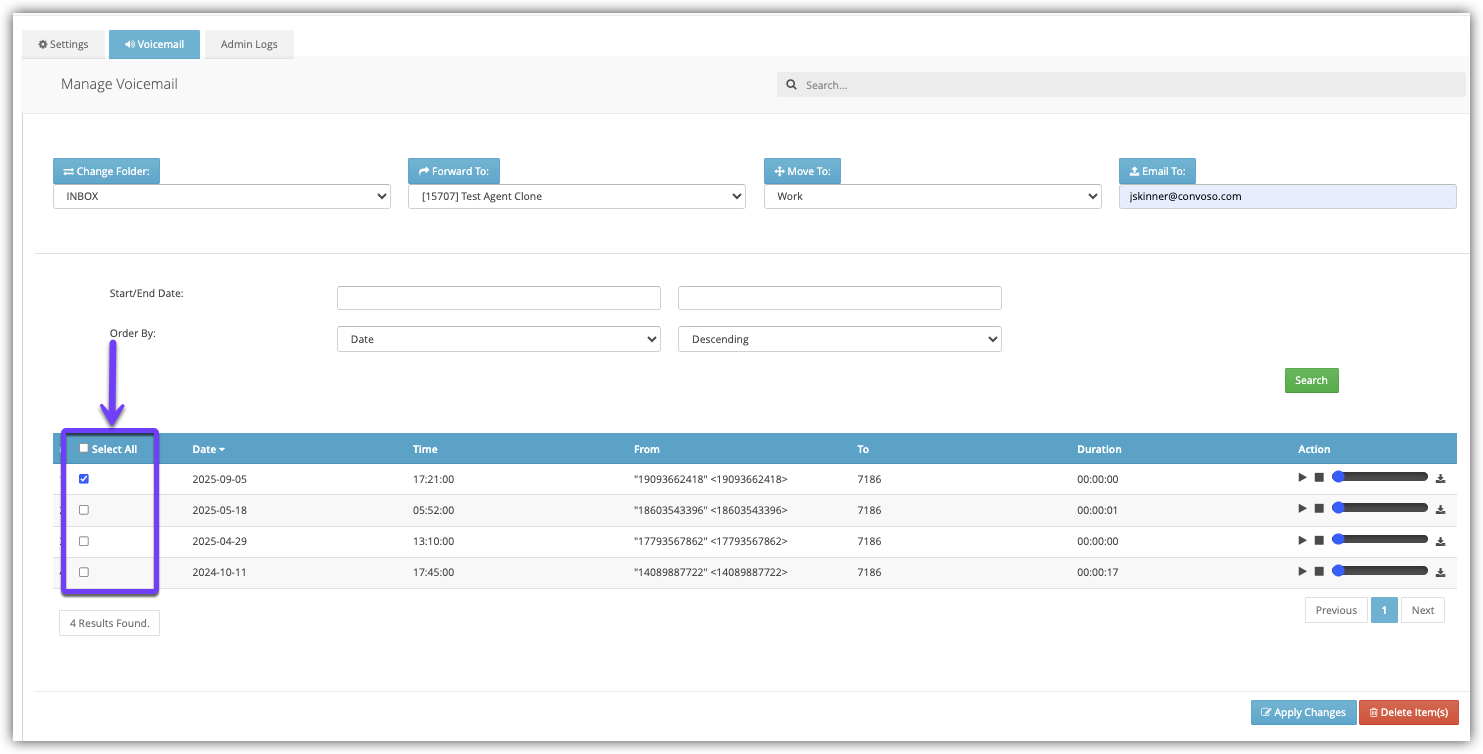Viewport: 1483px width, 754px height.
Task: Click the audio slider for 2025-05-18 voicemail
Action: tap(1380, 509)
